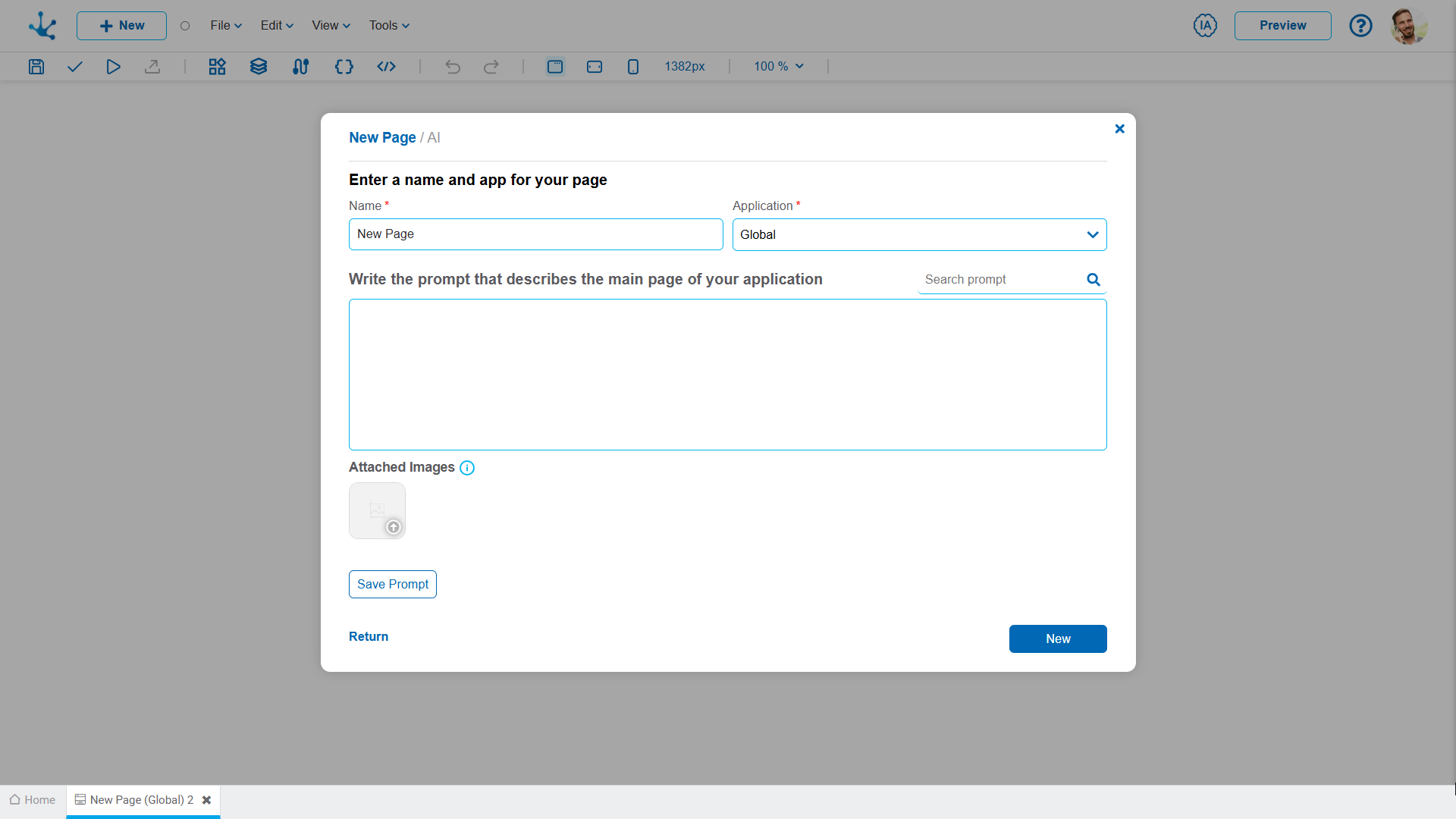
Task: View the page source code icon
Action: [x=386, y=67]
